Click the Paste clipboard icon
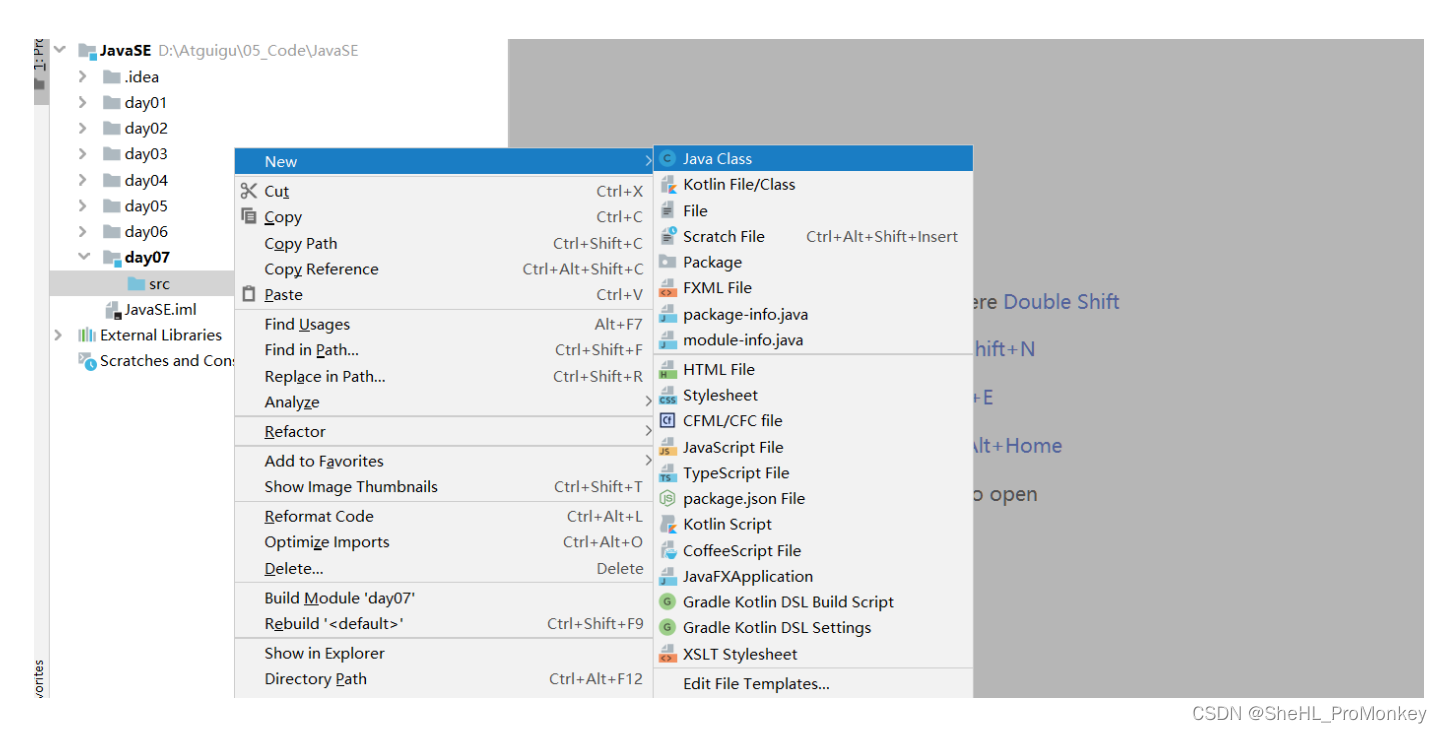Screen dimensions: 1442x733 coord(249,294)
